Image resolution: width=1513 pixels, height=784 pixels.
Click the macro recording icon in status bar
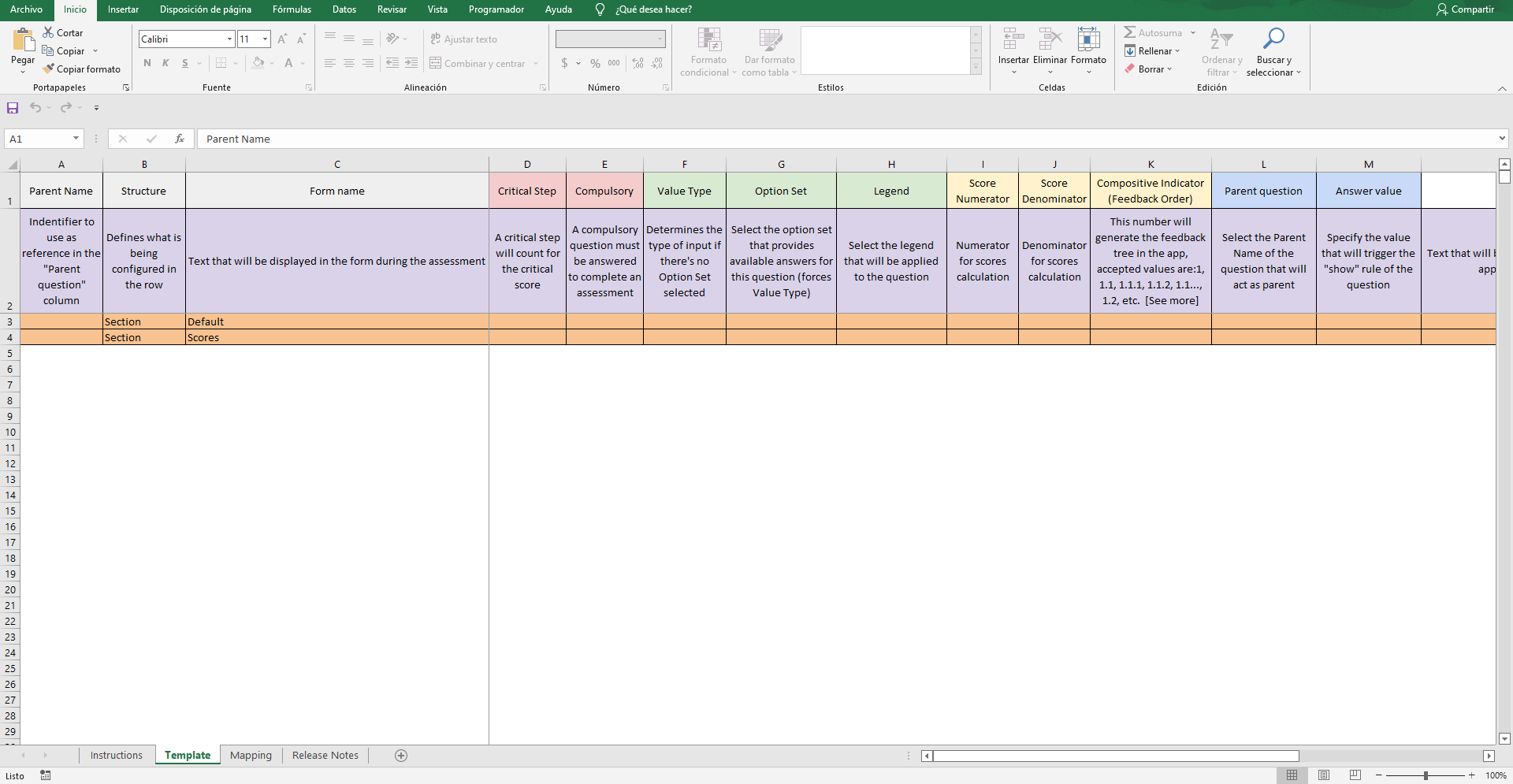click(46, 775)
